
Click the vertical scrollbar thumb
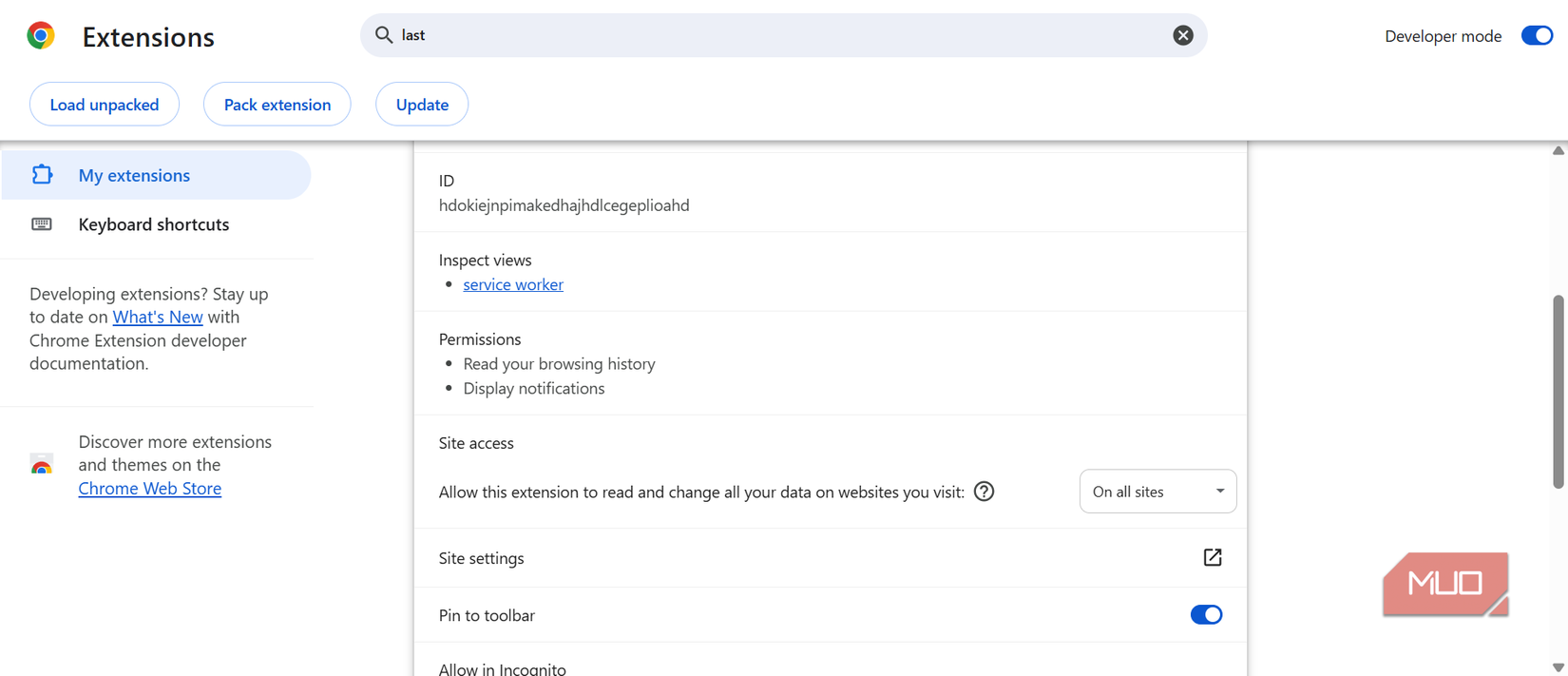point(1558,392)
